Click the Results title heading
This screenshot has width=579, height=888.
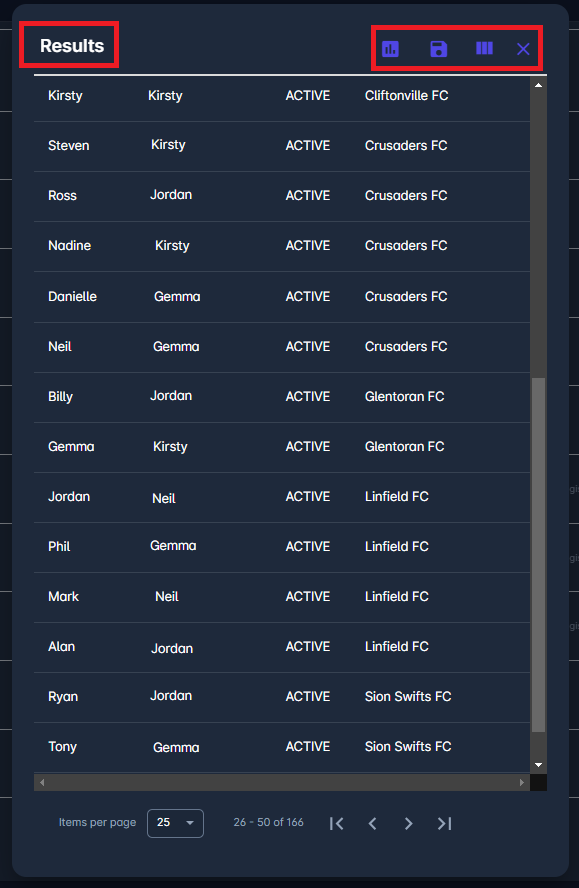[x=68, y=45]
